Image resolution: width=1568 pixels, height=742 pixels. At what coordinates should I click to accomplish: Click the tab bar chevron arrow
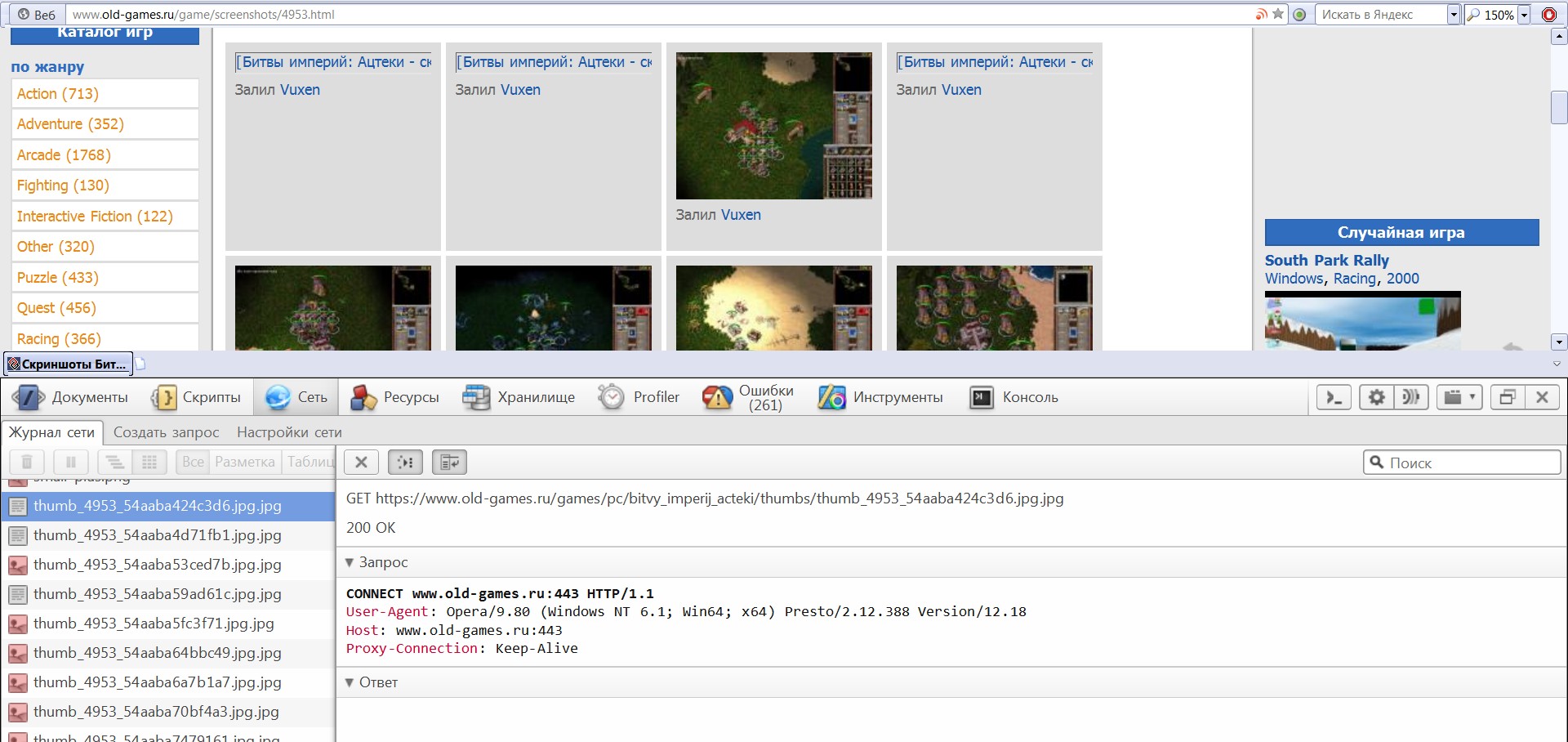(x=1556, y=364)
